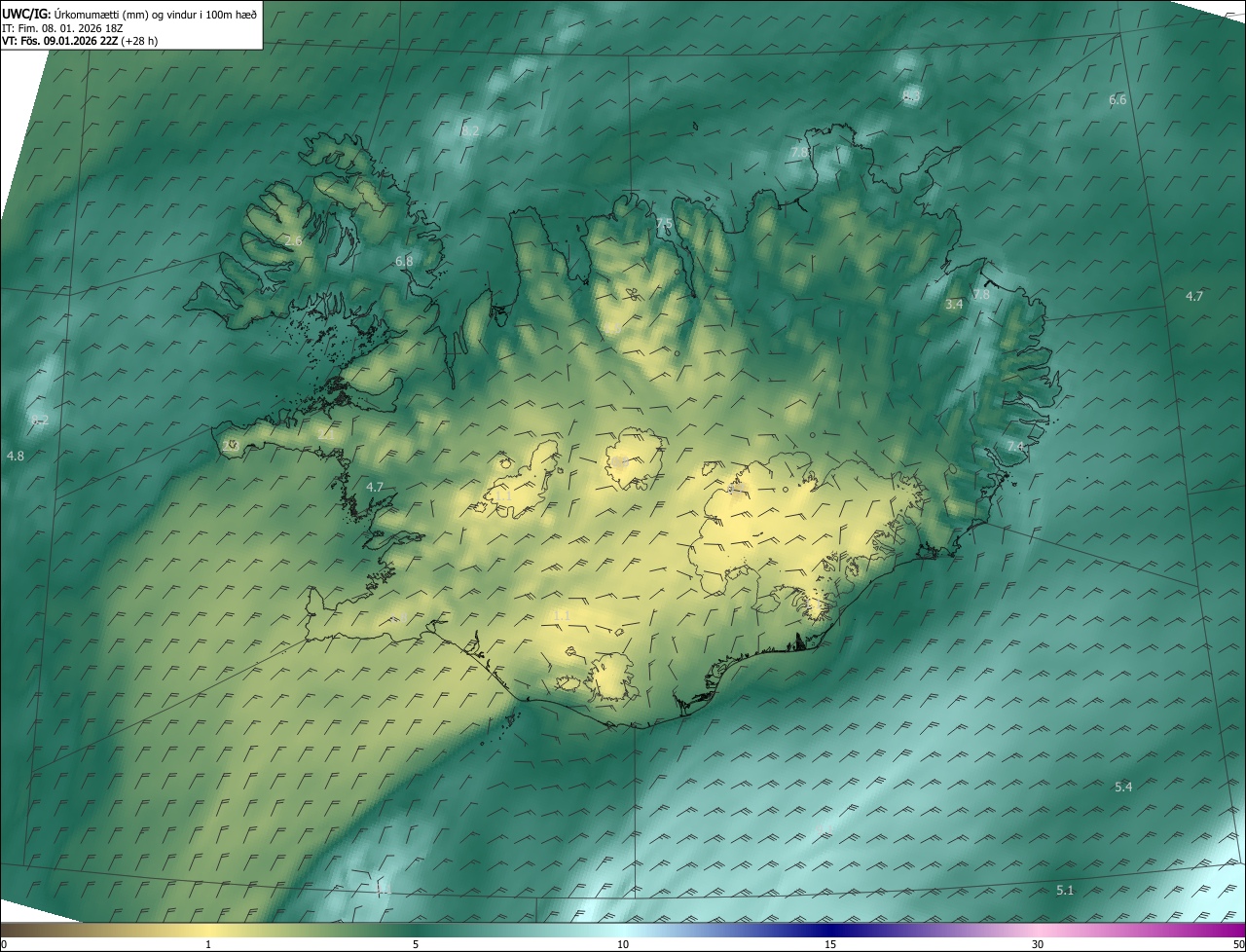Click the 3.4 value label on the map
This screenshot has height=952, width=1246.
tap(954, 305)
